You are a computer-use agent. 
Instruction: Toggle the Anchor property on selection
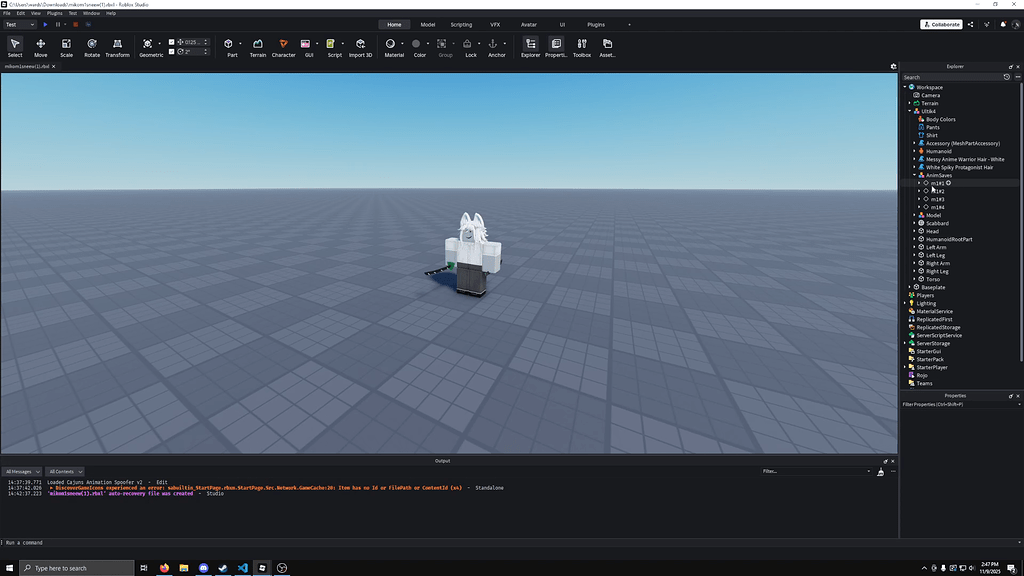tap(495, 45)
